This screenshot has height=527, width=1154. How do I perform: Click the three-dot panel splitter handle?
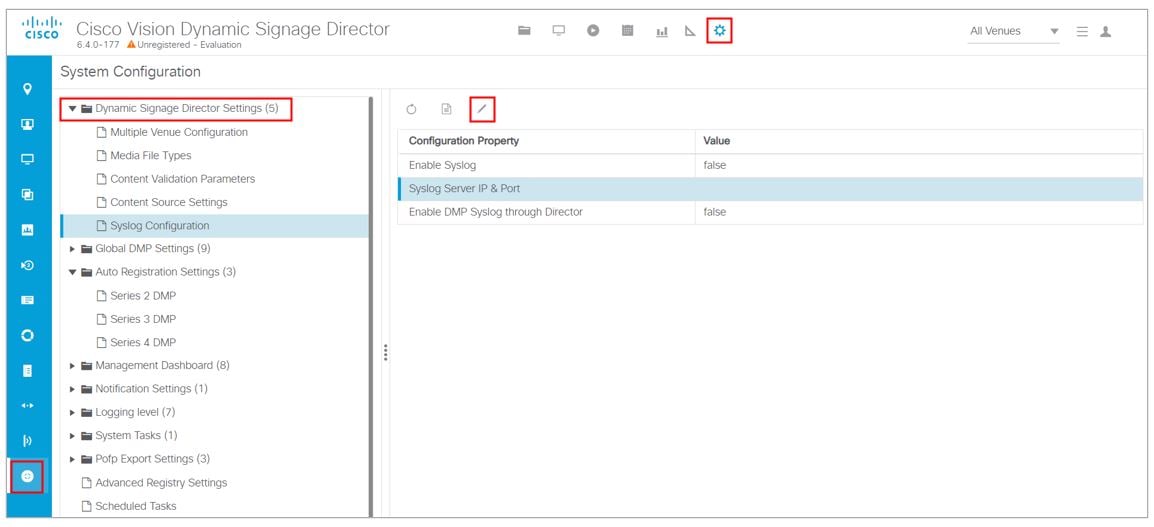click(x=385, y=354)
